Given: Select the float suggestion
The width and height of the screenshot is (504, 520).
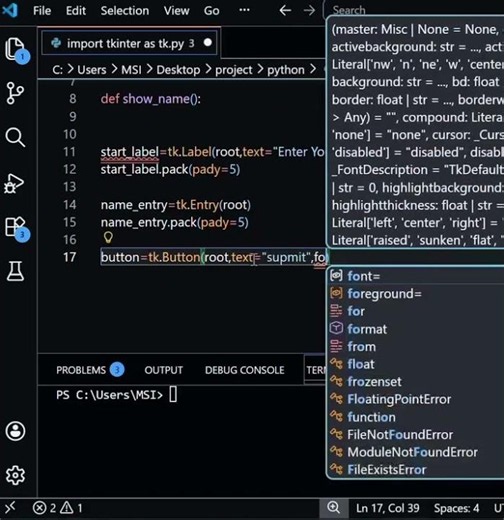Looking at the screenshot, I should click(x=415, y=364).
